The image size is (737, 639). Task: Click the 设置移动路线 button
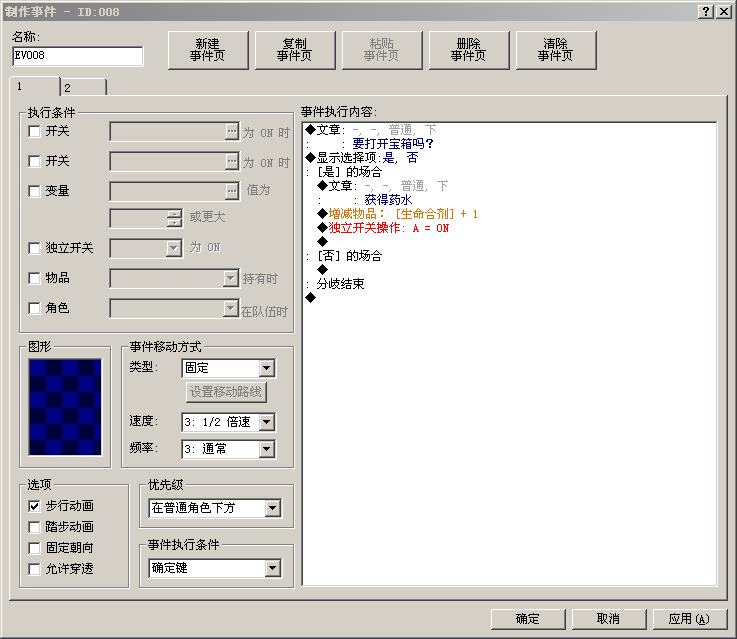[226, 392]
